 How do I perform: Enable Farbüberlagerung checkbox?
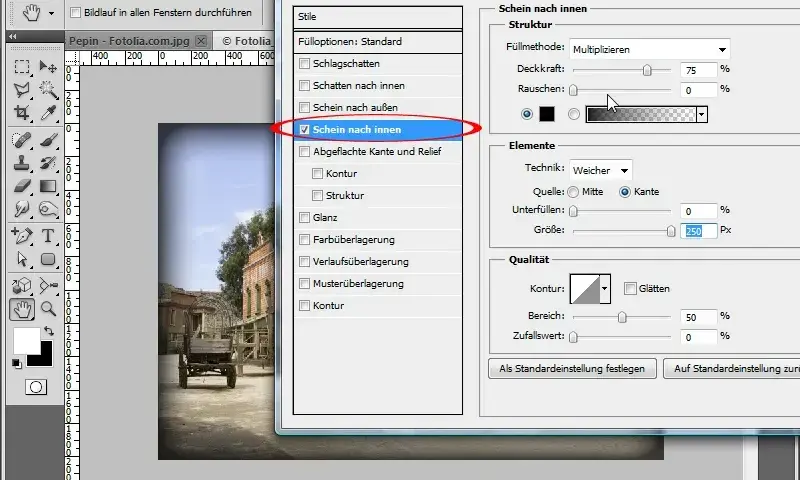(x=305, y=240)
